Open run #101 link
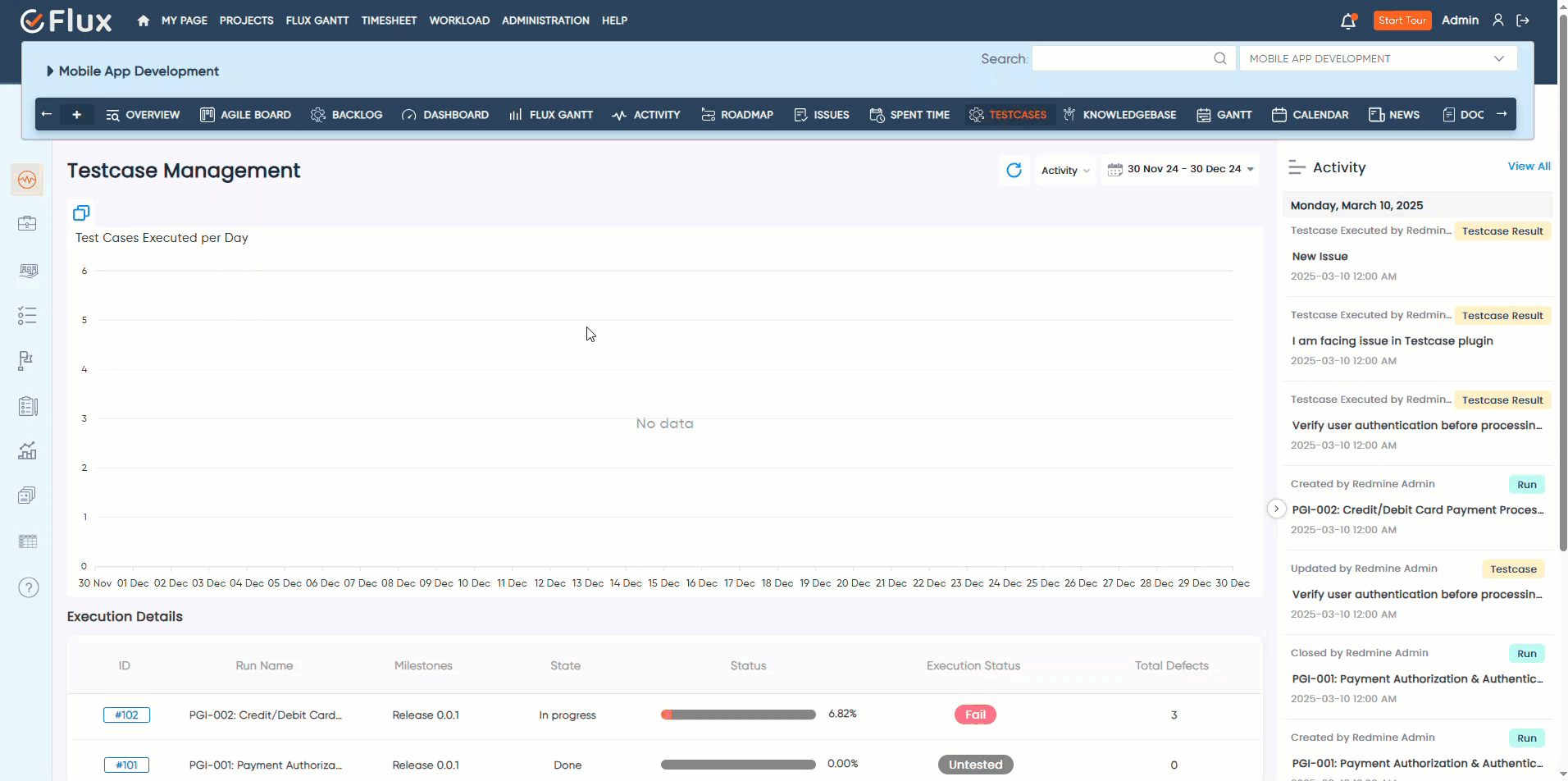The height and width of the screenshot is (781, 1568). [x=127, y=765]
